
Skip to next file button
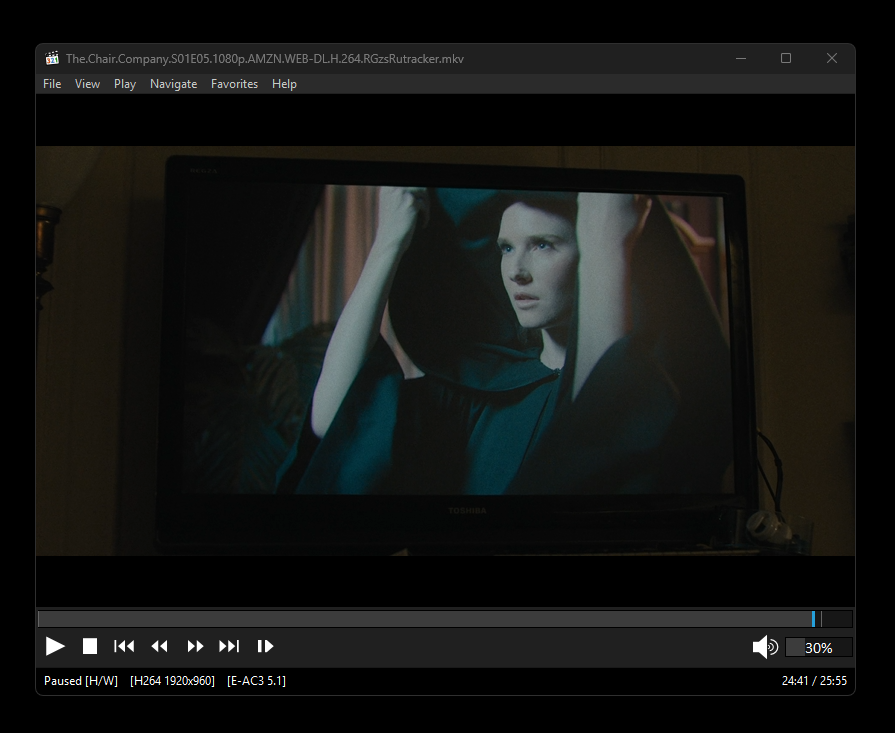[229, 646]
